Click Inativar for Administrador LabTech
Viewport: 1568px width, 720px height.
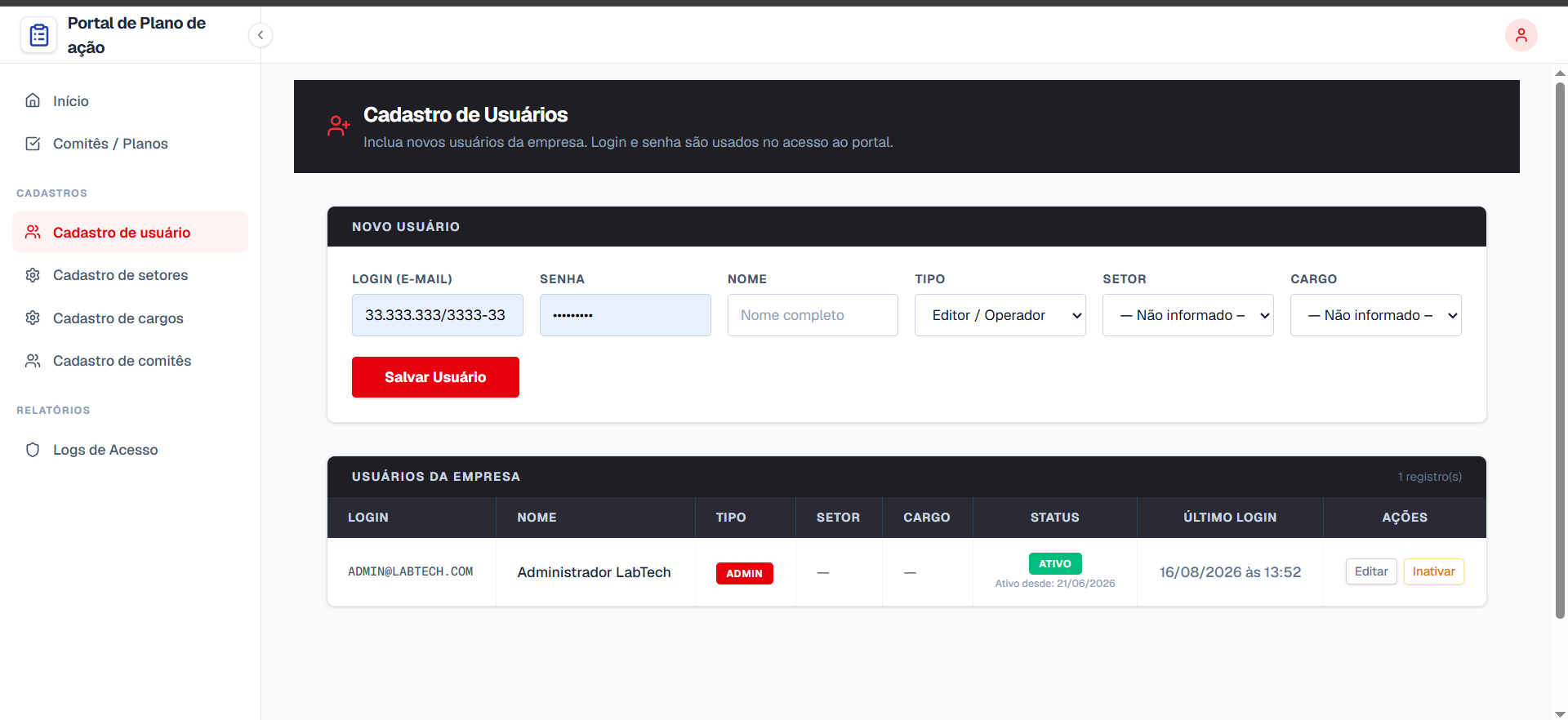1433,571
